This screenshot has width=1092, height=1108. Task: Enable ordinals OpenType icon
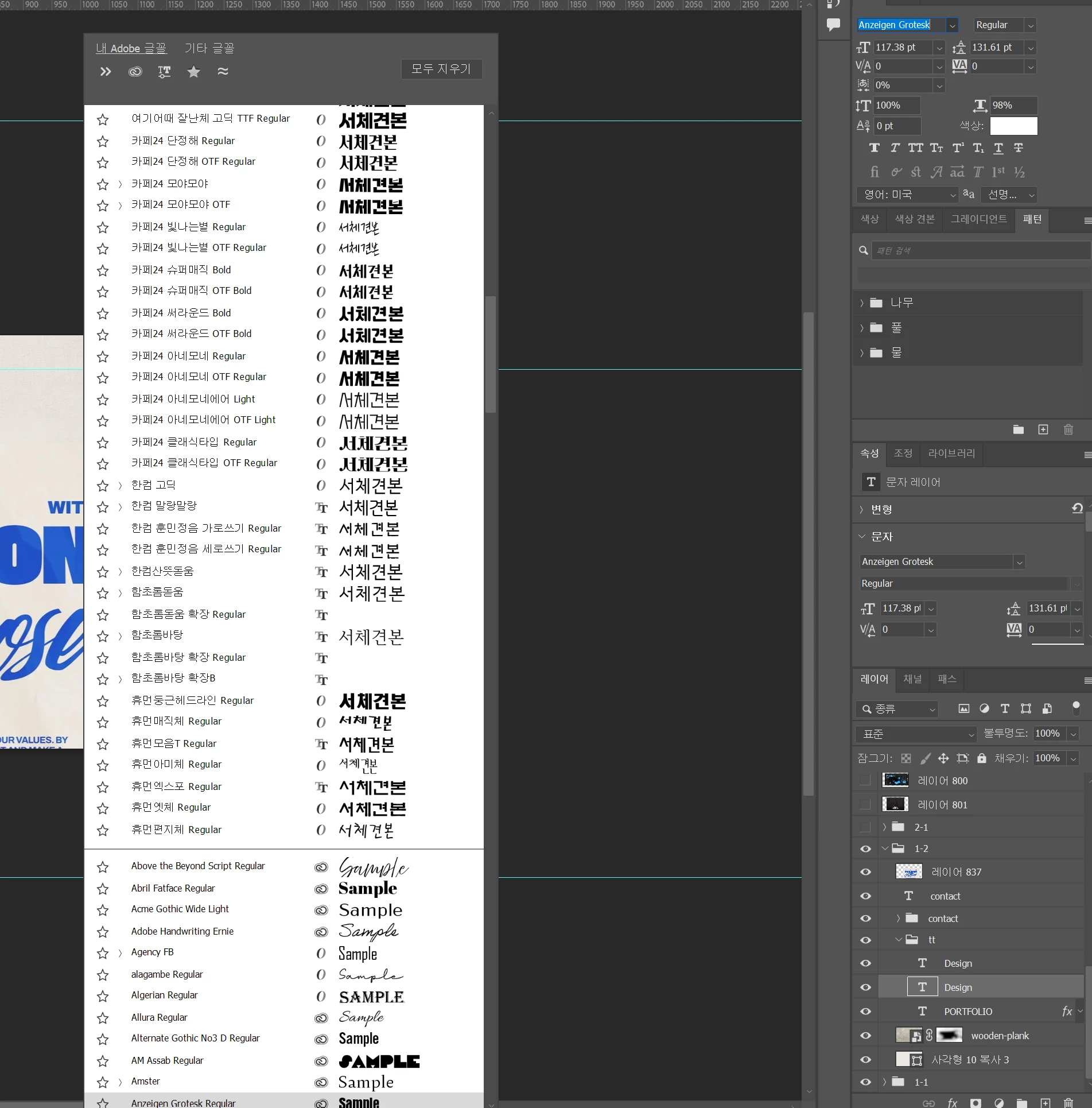pyautogui.click(x=998, y=172)
